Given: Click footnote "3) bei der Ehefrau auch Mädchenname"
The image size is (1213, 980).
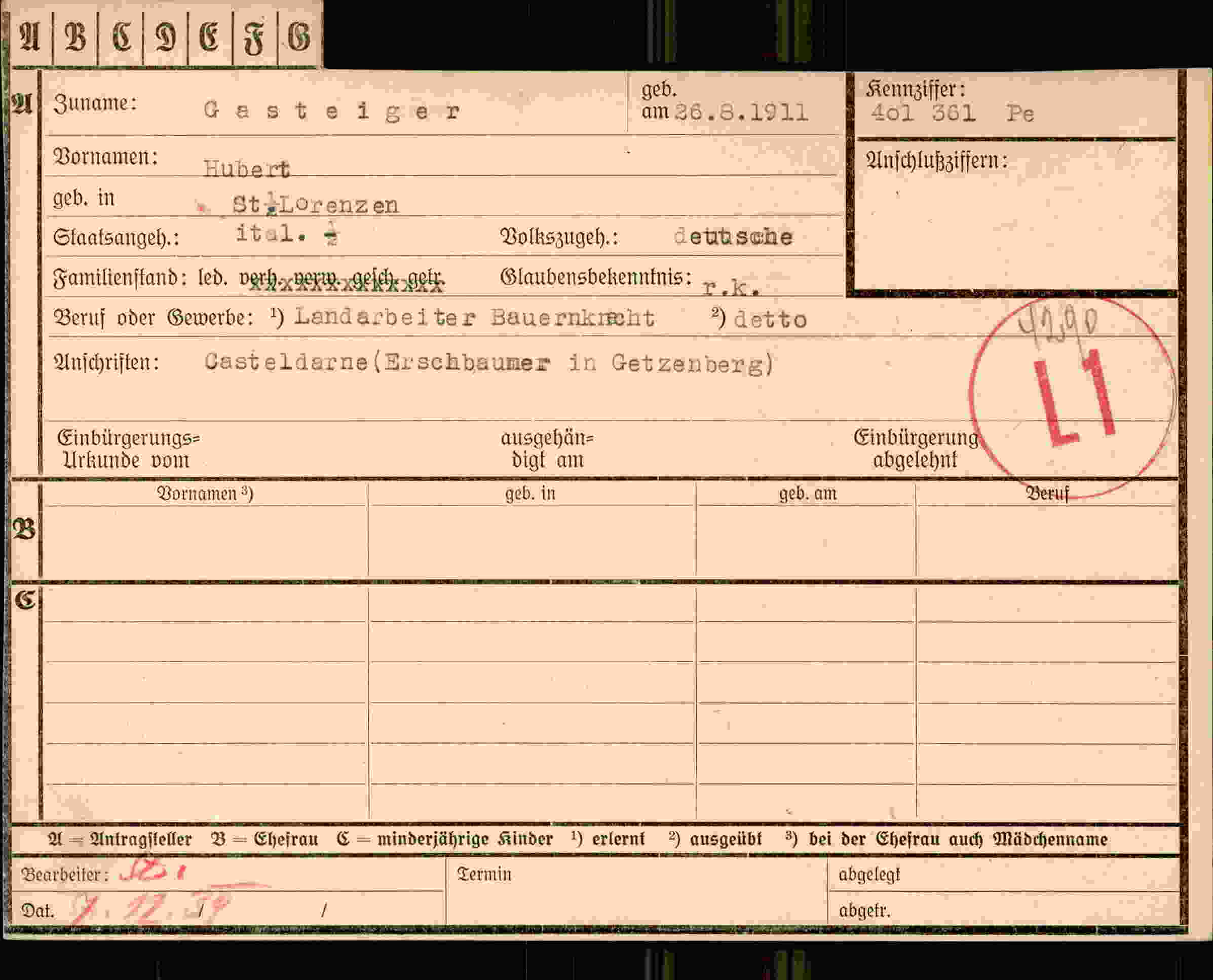Looking at the screenshot, I should coord(946,840).
